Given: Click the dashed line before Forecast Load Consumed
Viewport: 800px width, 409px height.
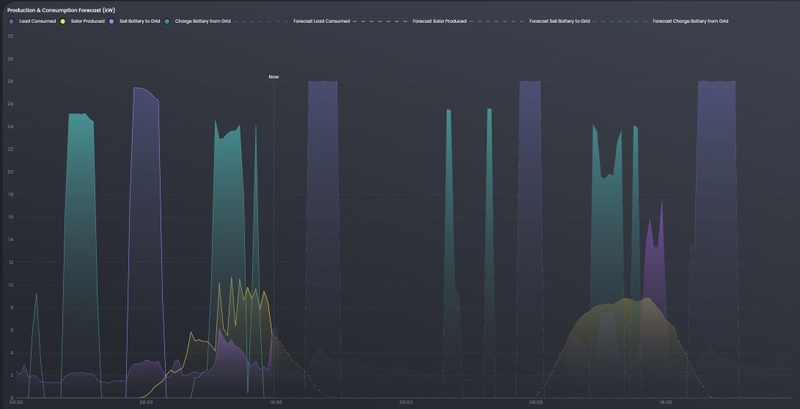Looking at the screenshot, I should click(262, 21).
